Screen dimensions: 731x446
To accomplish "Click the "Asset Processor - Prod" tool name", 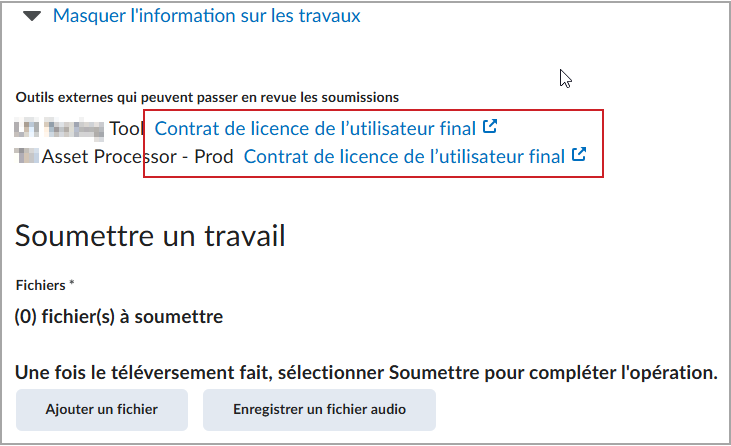I will point(138,157).
